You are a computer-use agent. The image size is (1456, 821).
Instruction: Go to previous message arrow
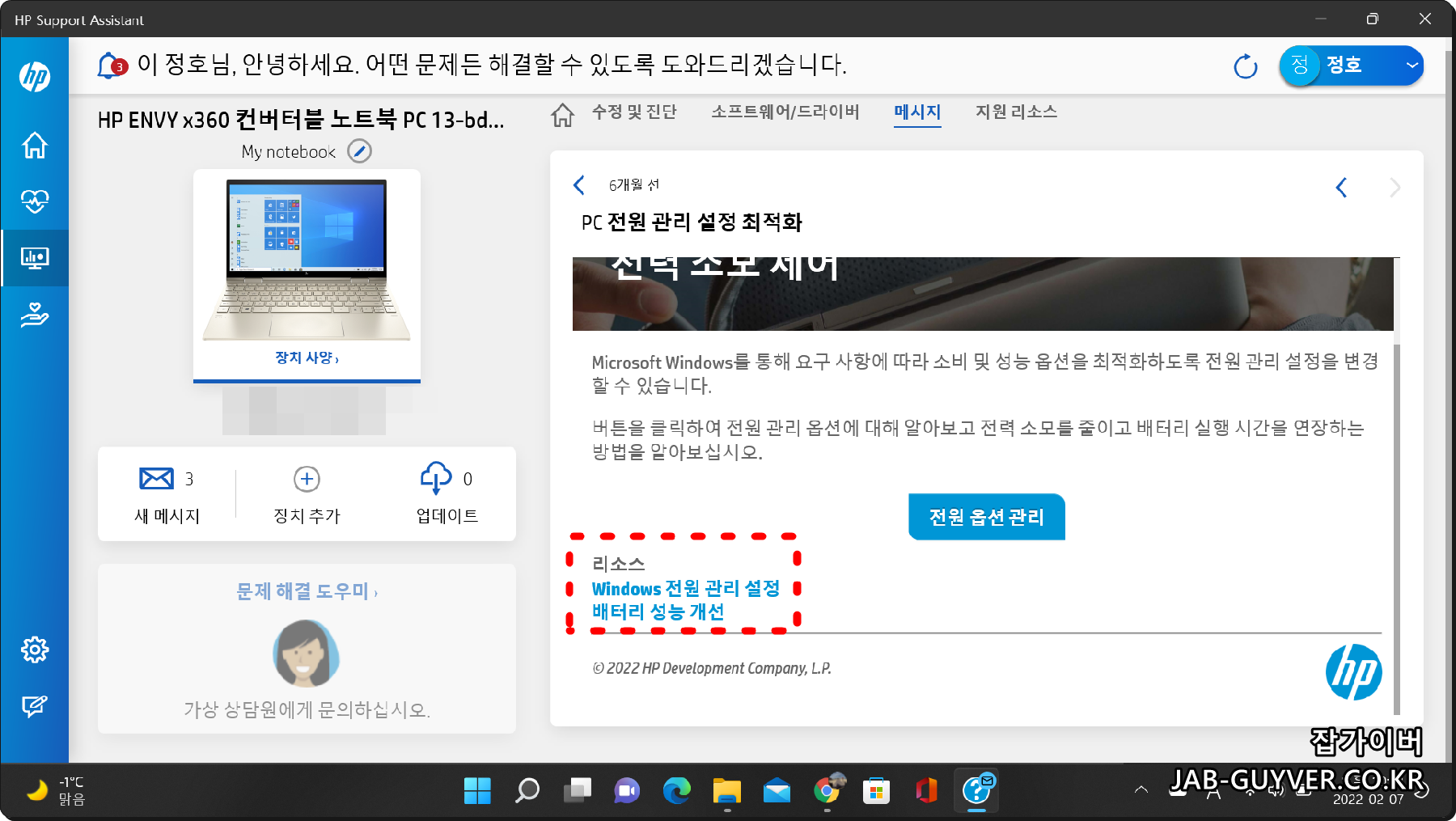click(x=1341, y=188)
